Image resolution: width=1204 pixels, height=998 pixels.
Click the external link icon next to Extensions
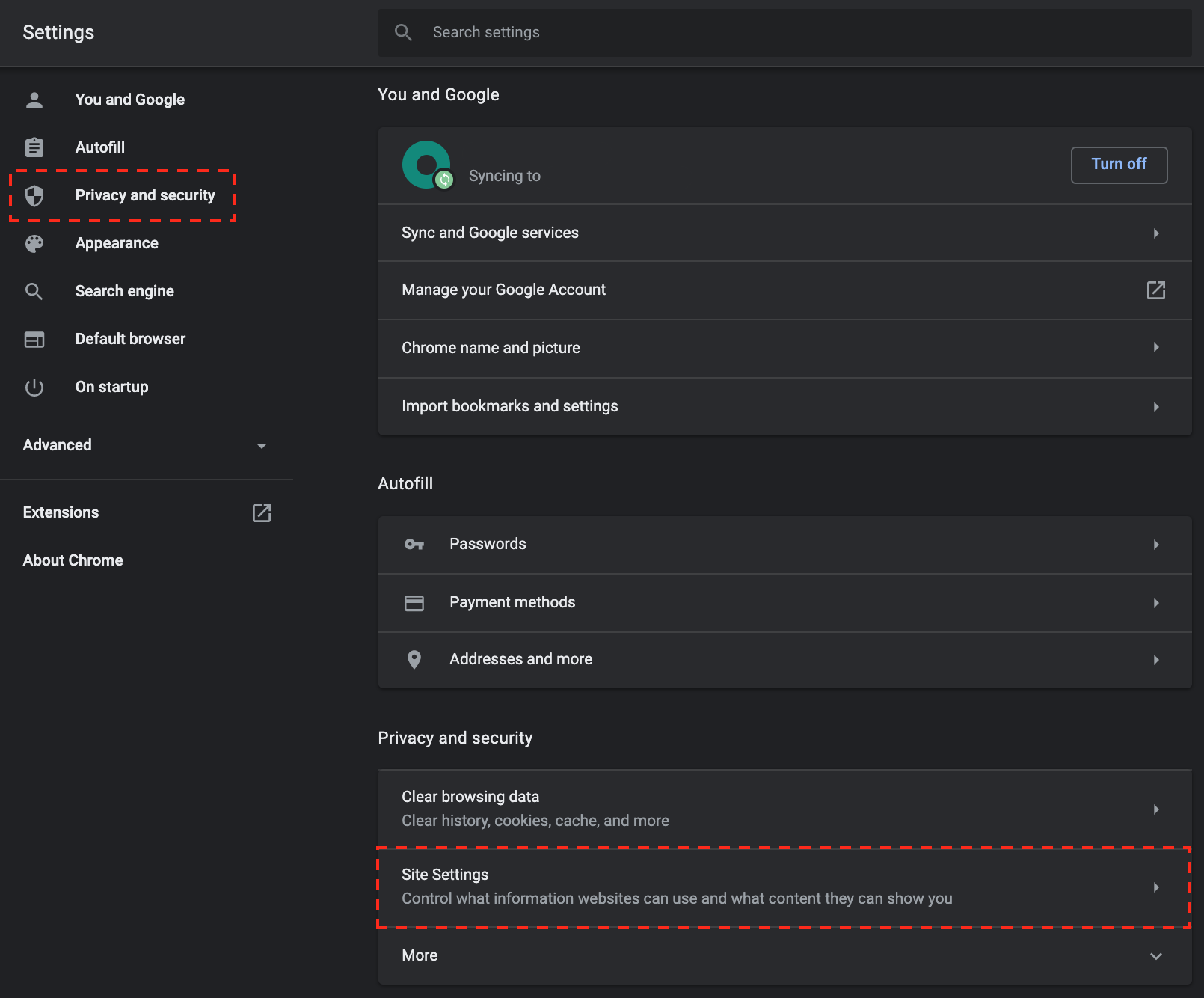coord(262,512)
